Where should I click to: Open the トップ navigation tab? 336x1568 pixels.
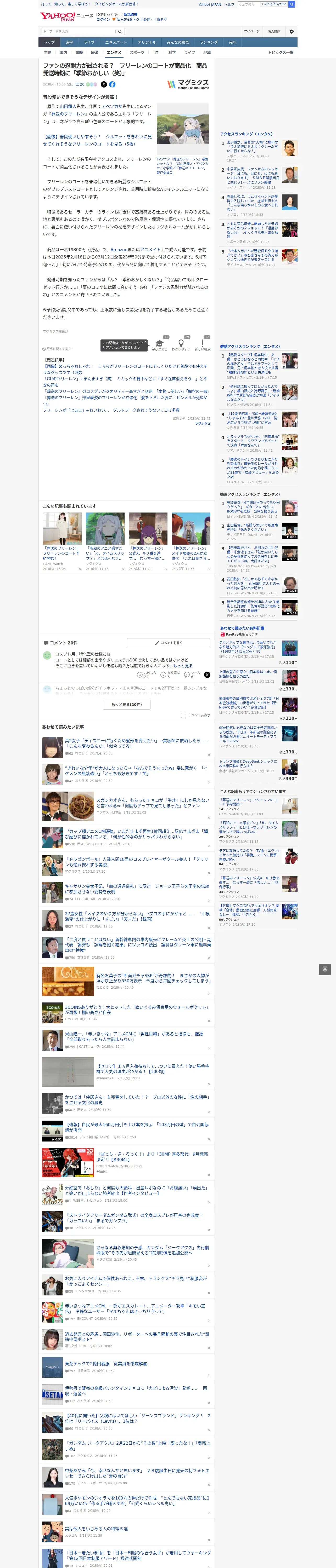pos(49,43)
